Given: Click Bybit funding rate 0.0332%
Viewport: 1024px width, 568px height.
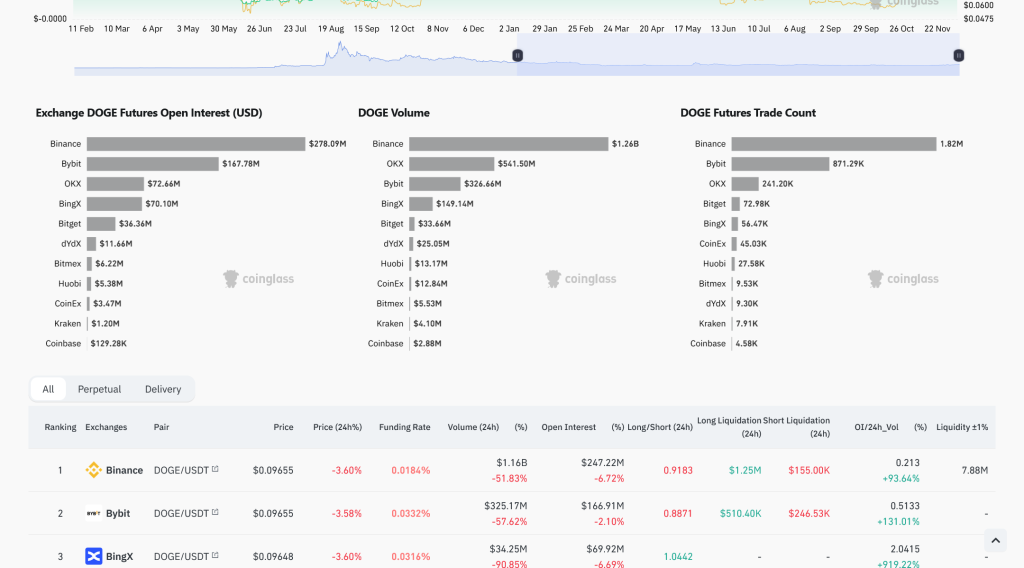Looking at the screenshot, I should click(411, 513).
